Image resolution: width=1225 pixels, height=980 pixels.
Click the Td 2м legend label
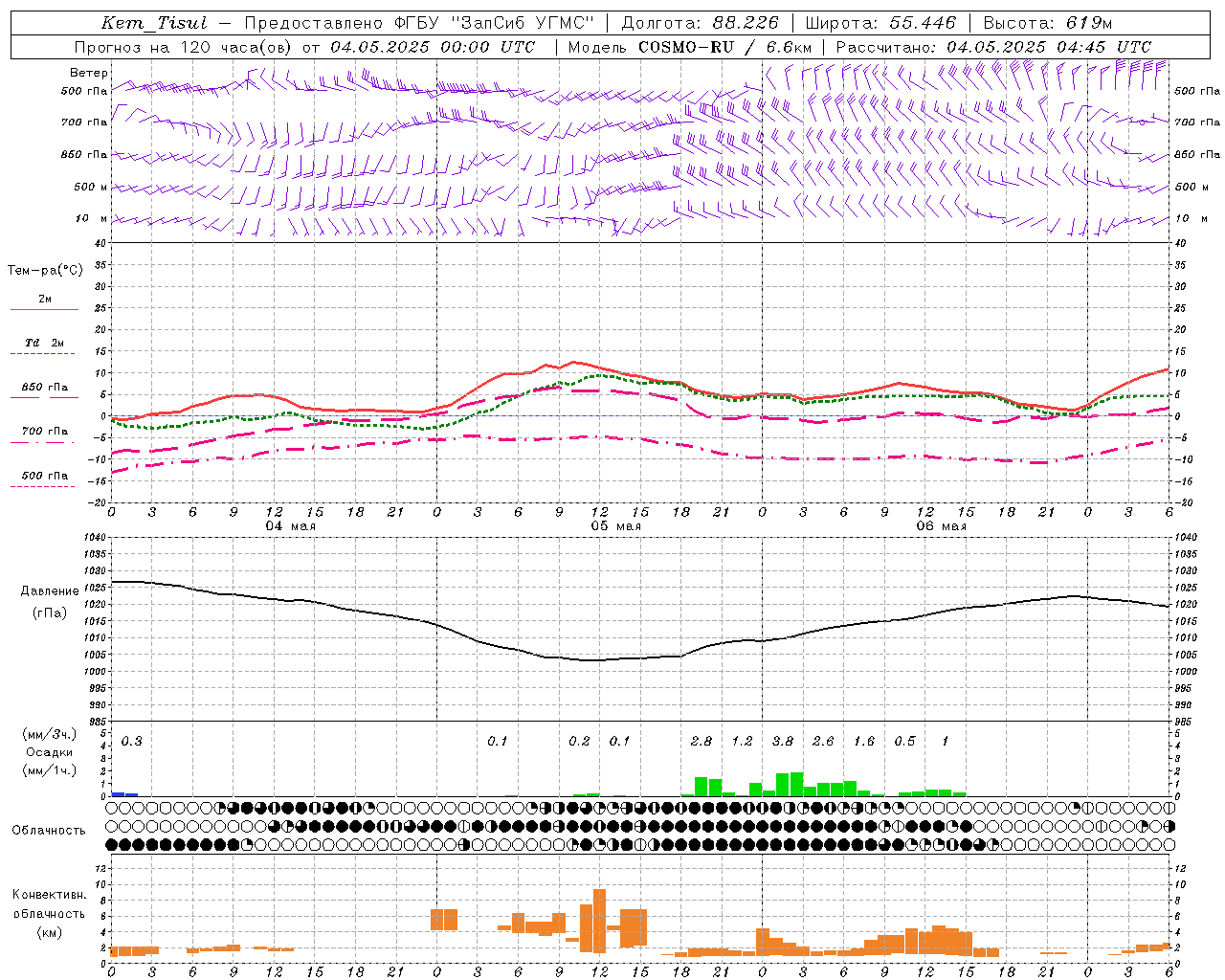coord(44,343)
